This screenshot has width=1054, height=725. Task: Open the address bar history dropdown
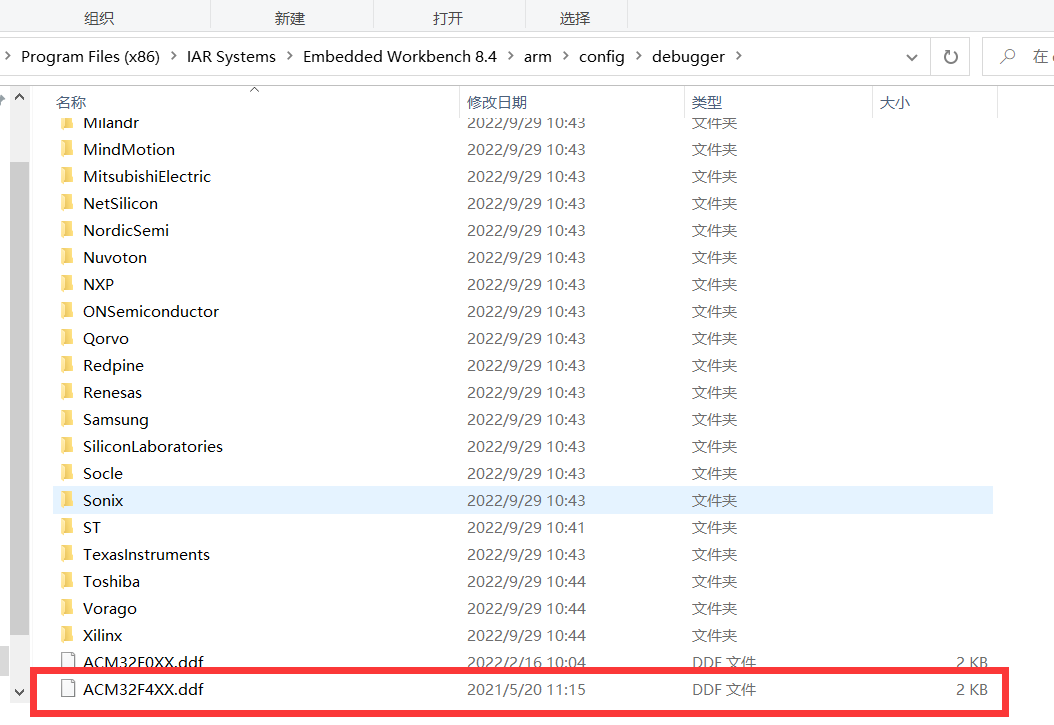911,57
